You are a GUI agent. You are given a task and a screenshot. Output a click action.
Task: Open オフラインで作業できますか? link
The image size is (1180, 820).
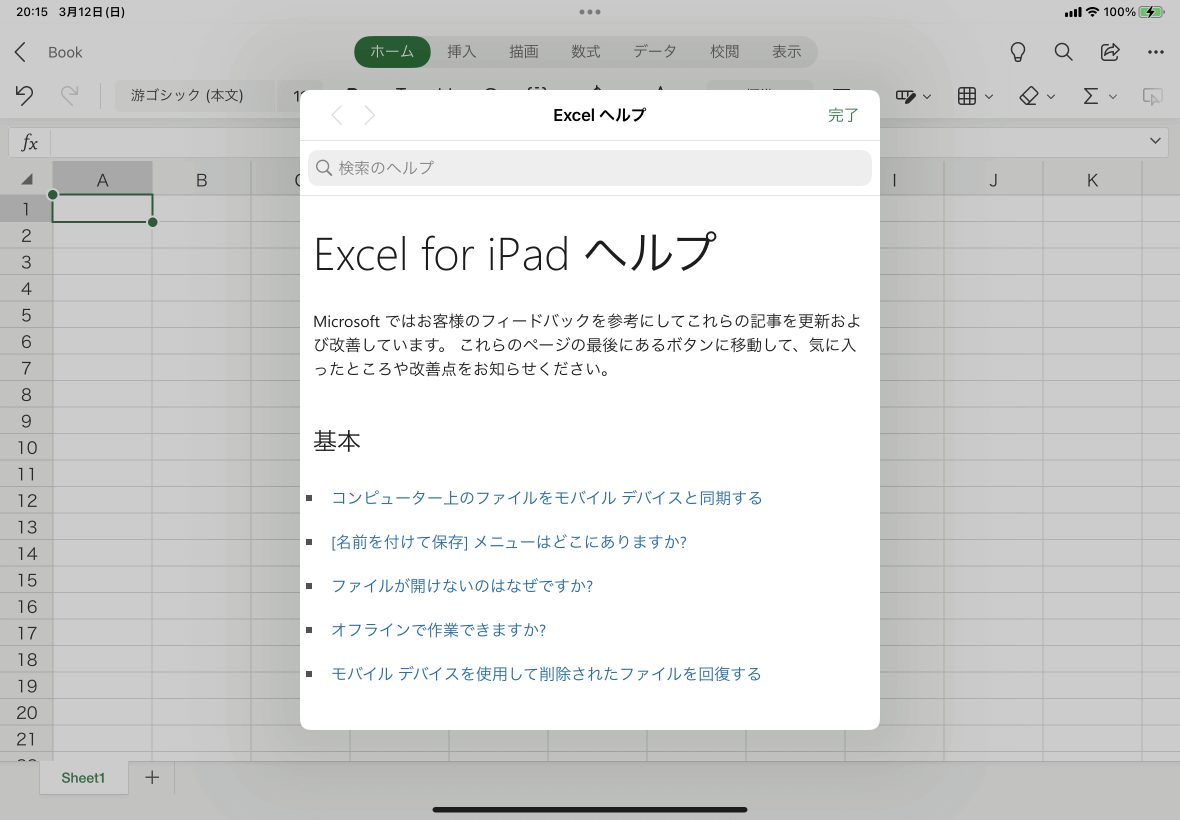coord(439,630)
